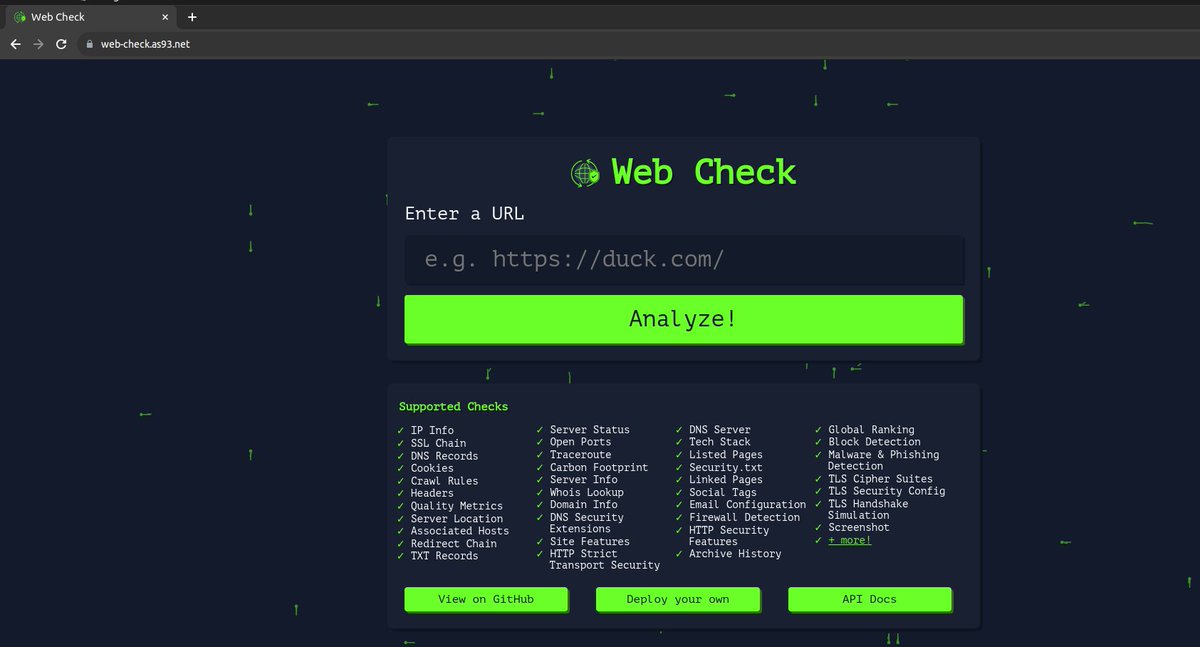Click the Whois Lookup list item
Viewport: 1200px width, 647px height.
(x=587, y=492)
